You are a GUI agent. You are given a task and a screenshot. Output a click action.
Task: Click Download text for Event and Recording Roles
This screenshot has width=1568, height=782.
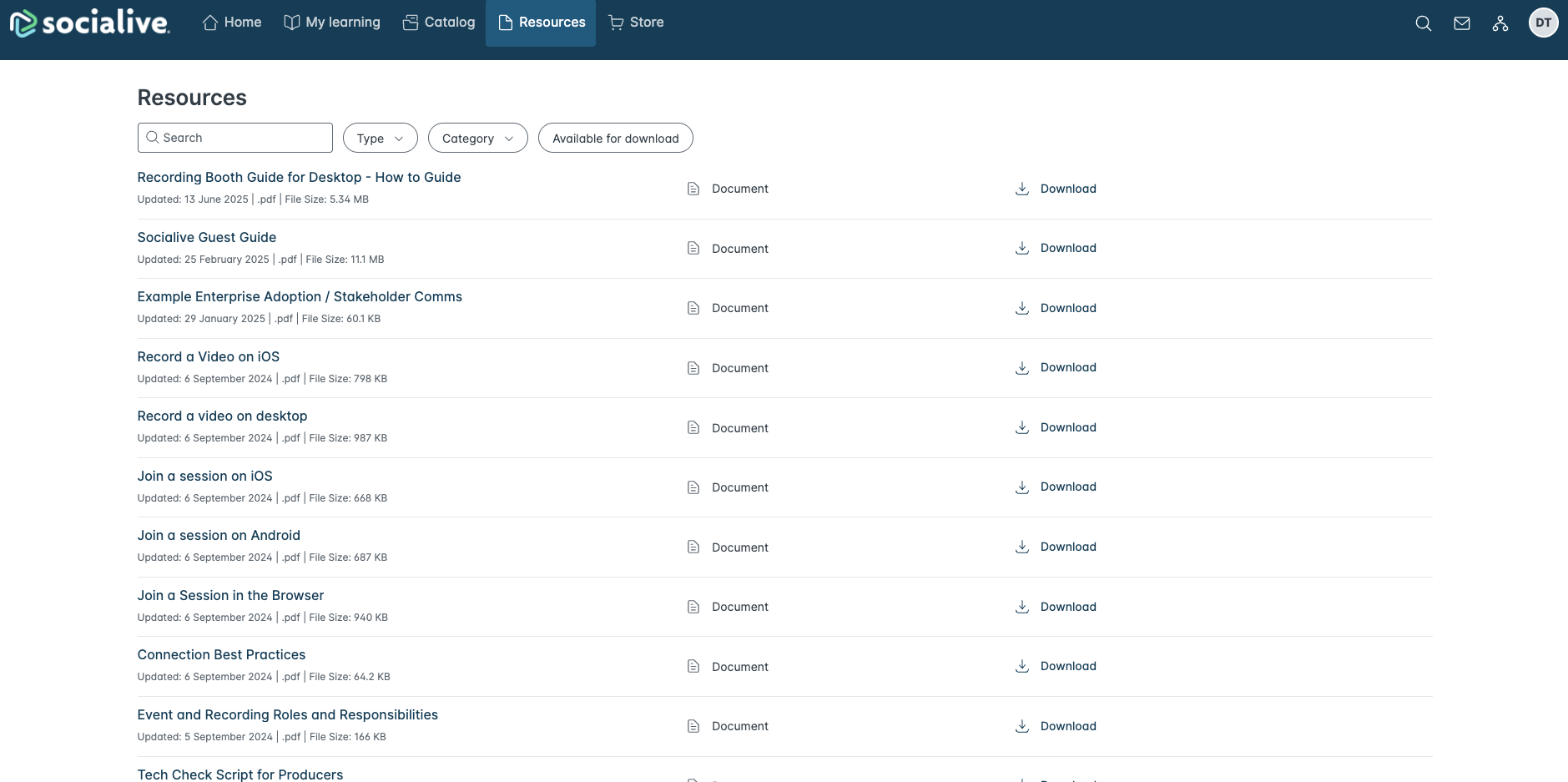point(1068,726)
